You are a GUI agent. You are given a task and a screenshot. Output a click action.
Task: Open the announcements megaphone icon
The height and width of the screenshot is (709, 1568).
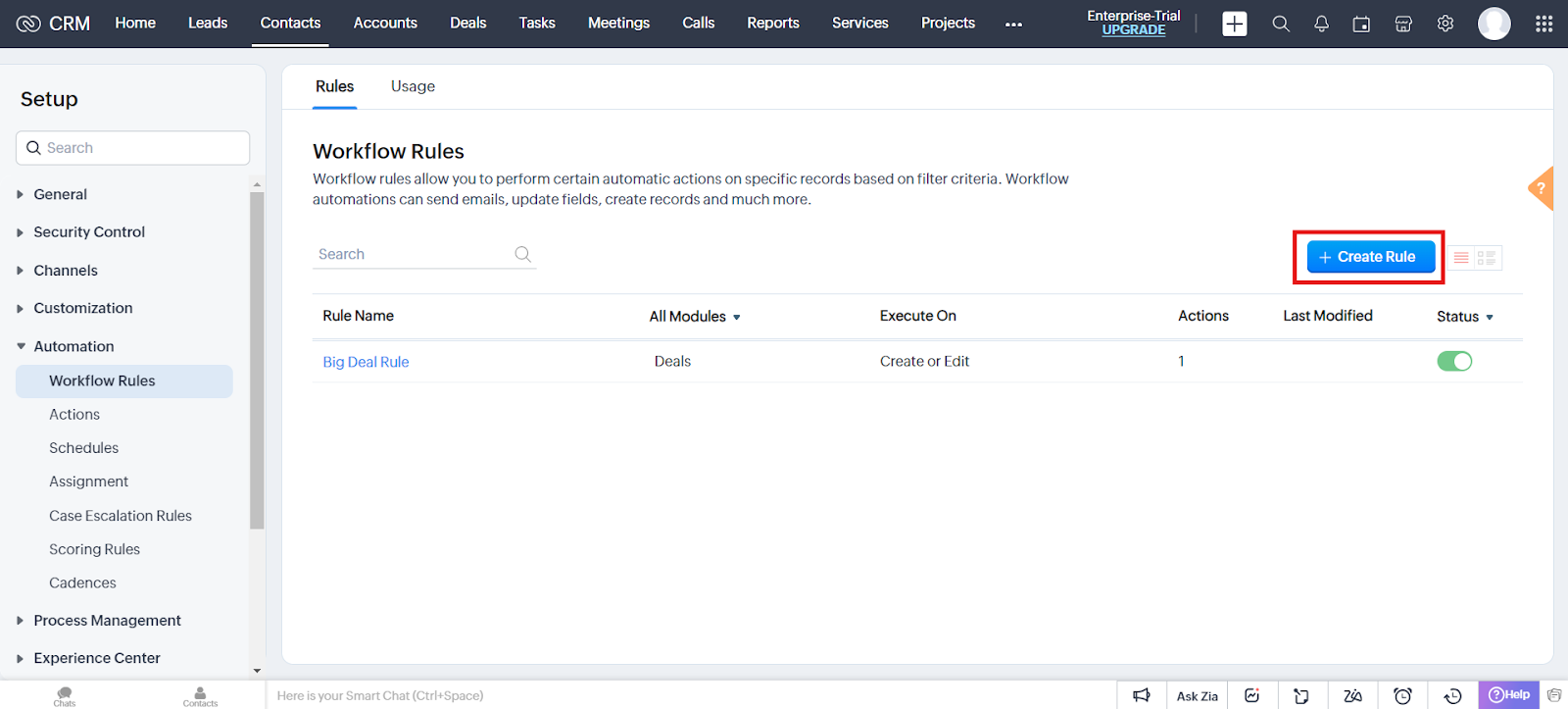[x=1142, y=695]
